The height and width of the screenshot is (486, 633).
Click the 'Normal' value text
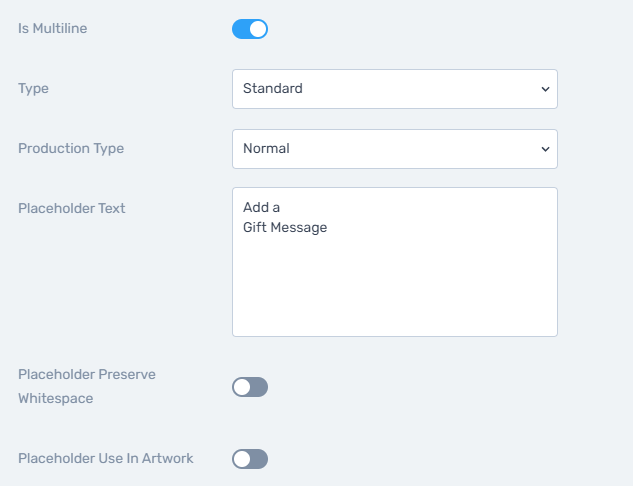[x=266, y=149]
